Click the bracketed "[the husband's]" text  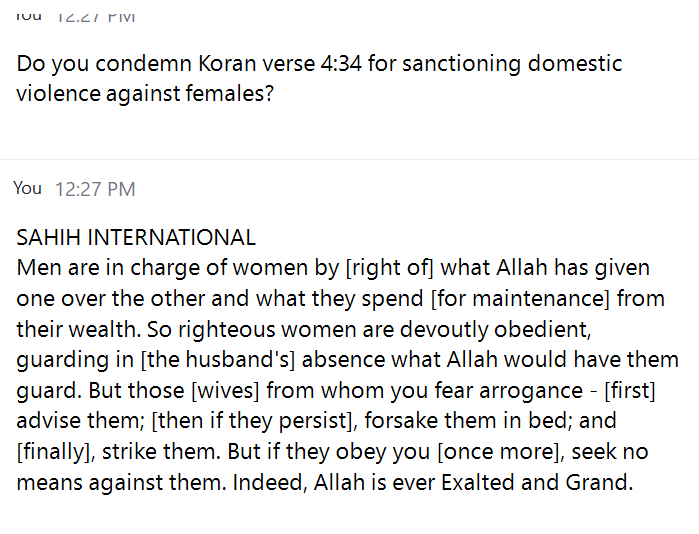pos(218,360)
